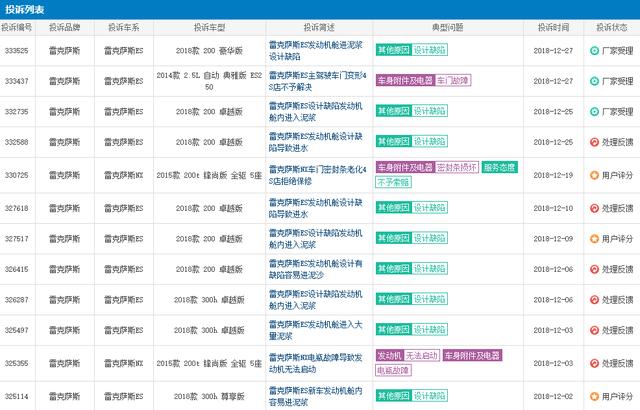Click the 投诉列表 panel title
This screenshot has width=640, height=410.
[25, 9]
